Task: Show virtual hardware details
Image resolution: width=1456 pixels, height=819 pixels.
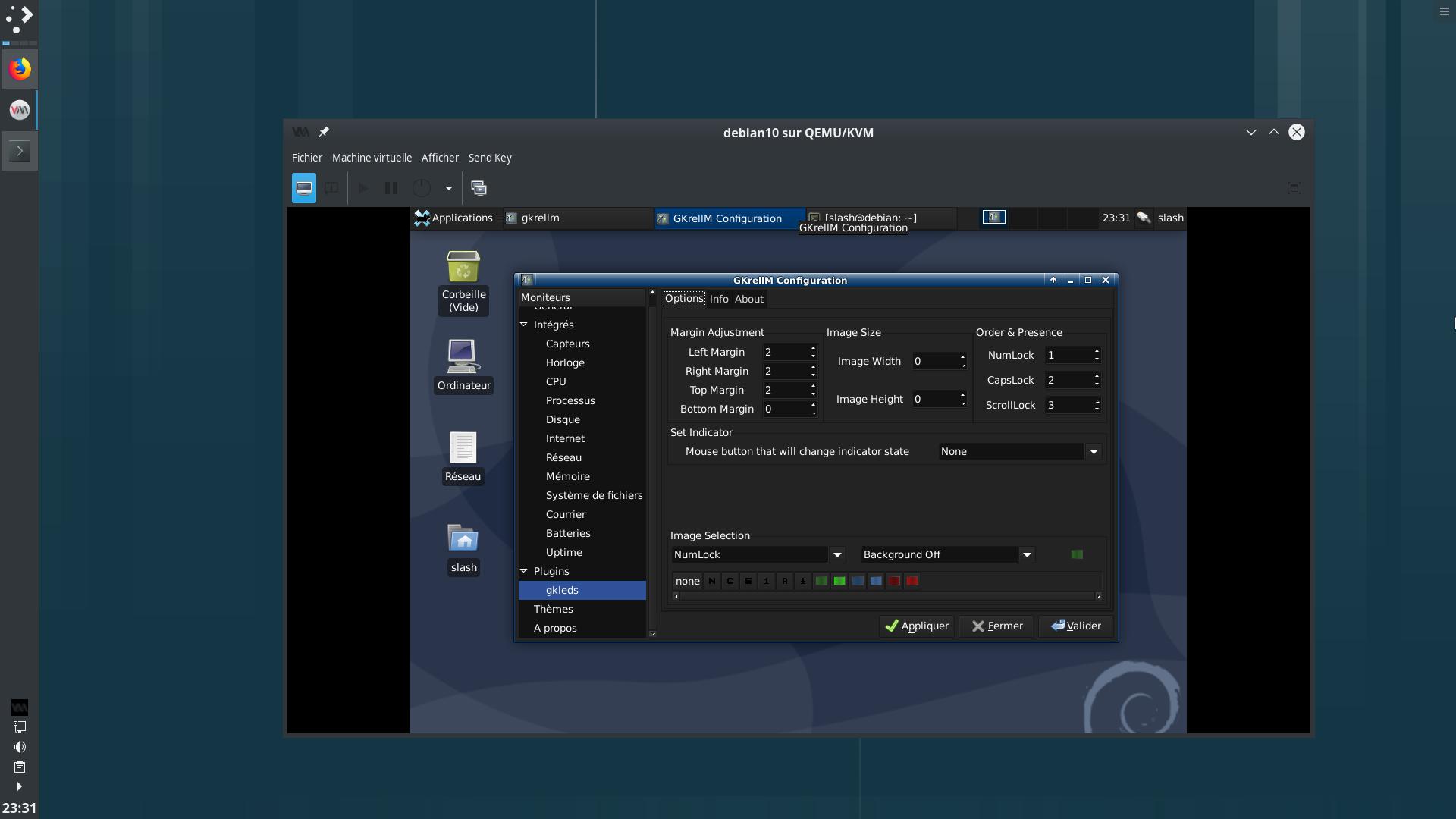Action: click(331, 188)
